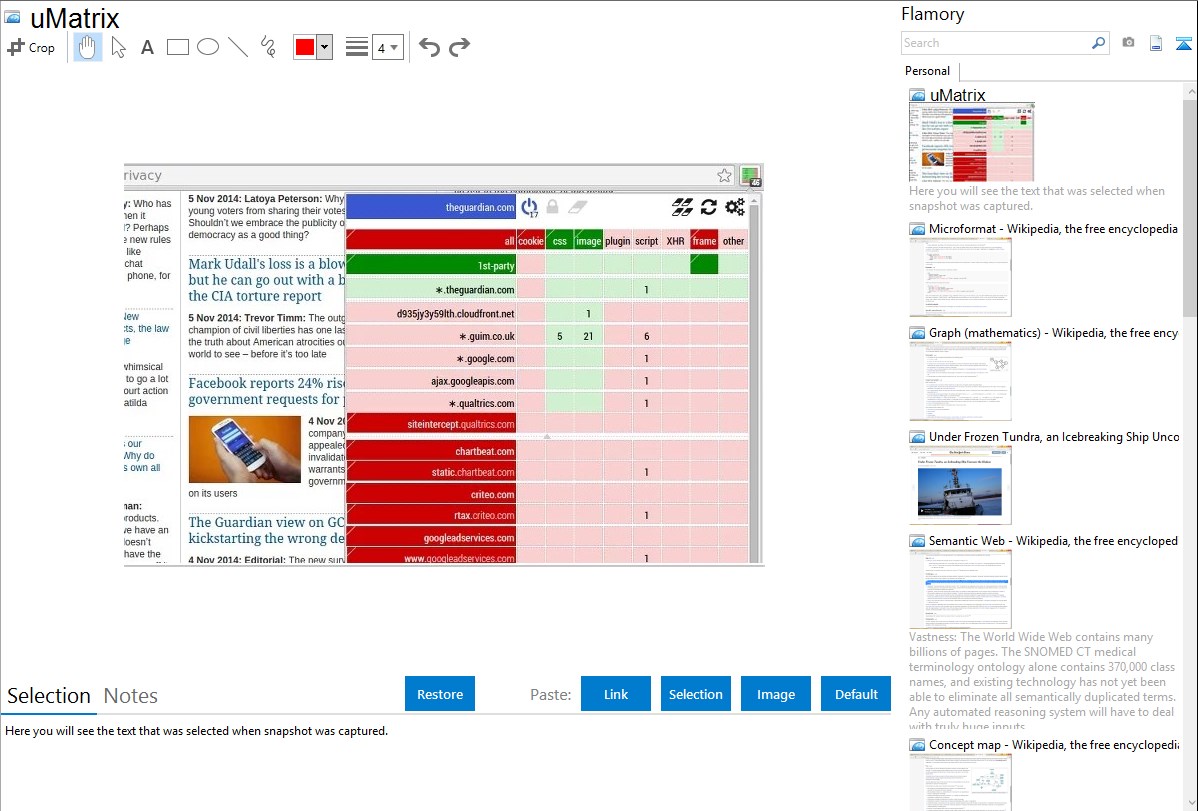Select the straight line tool
This screenshot has width=1198, height=811.
coord(237,47)
